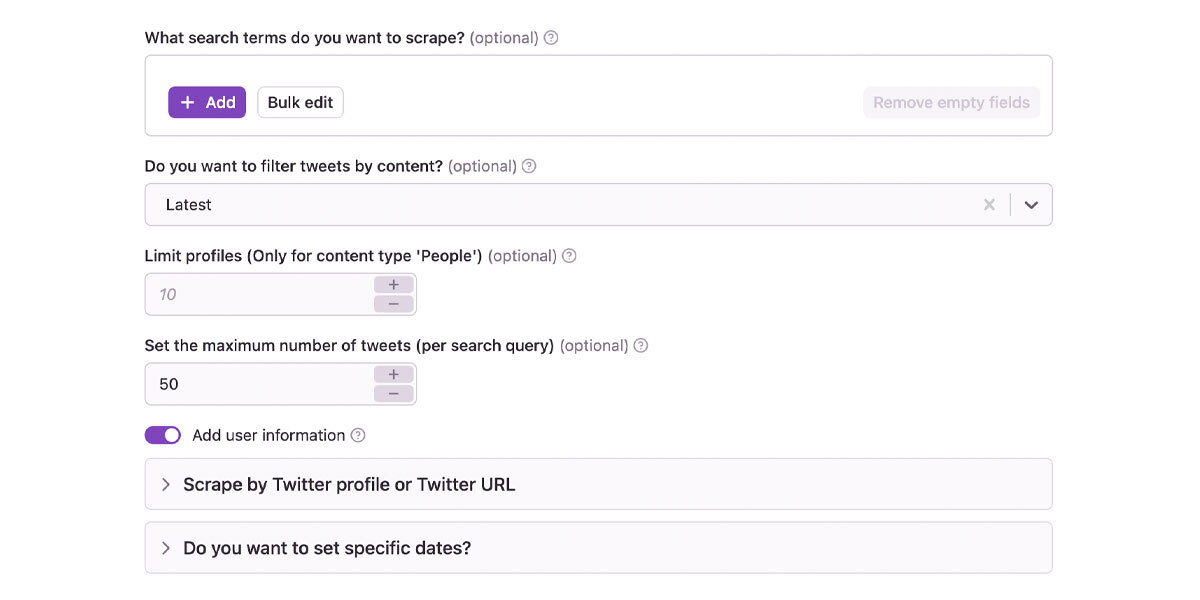Open help icon beside Add user information
Screen dimensions: 1200x600
pyautogui.click(x=358, y=435)
